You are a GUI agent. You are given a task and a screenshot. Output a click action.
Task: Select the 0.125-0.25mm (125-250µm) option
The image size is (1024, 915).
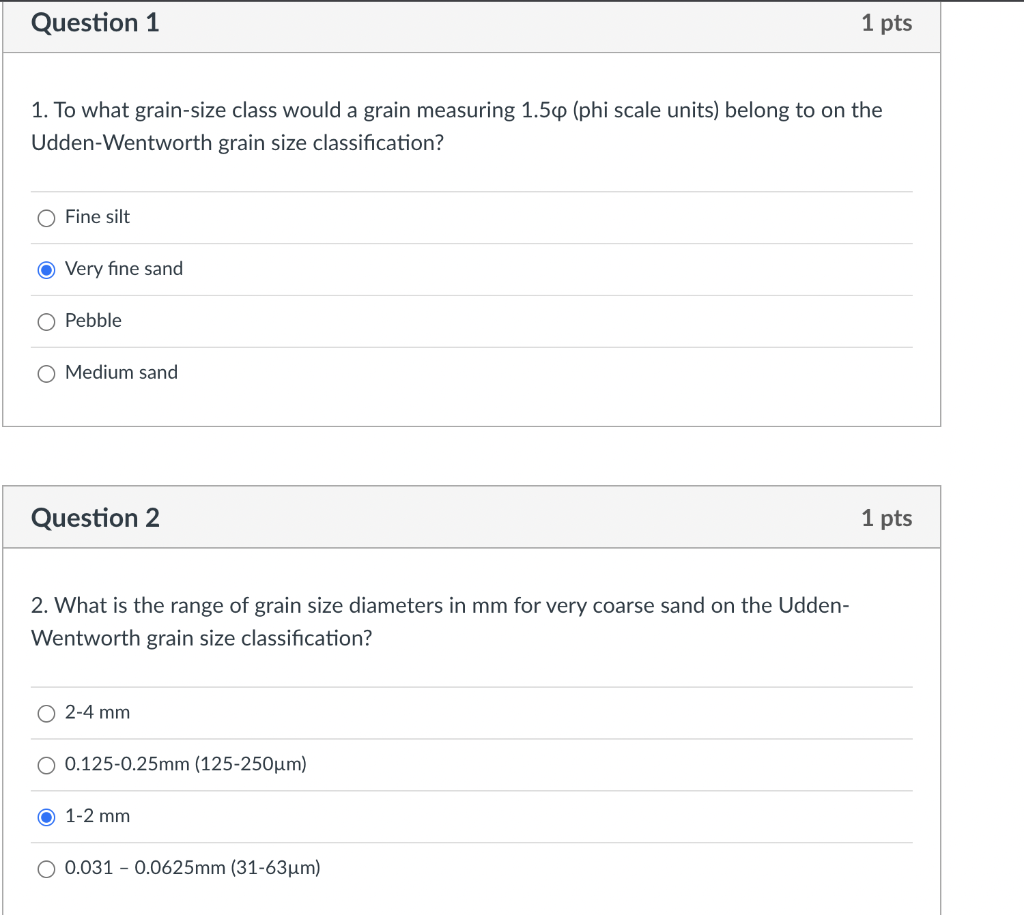coord(46,765)
